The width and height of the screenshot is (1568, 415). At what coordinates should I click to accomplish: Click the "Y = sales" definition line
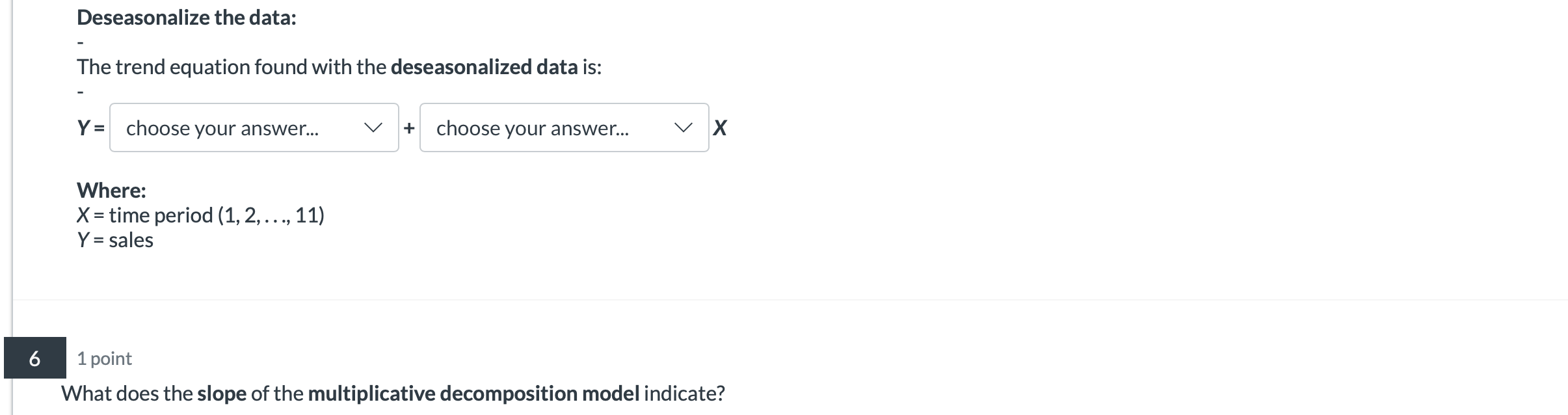point(115,240)
